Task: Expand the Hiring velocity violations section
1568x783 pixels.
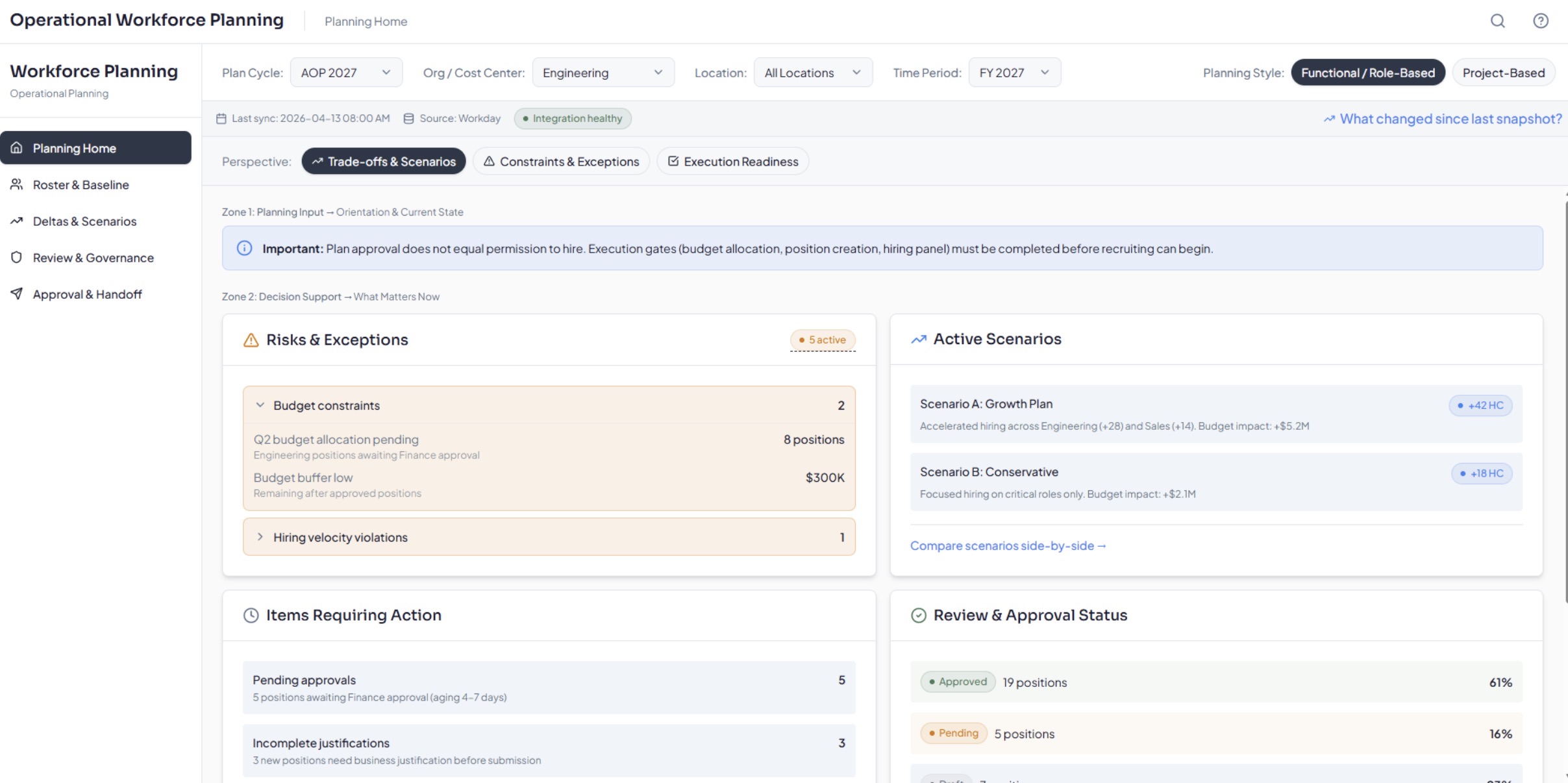Action: coord(549,537)
